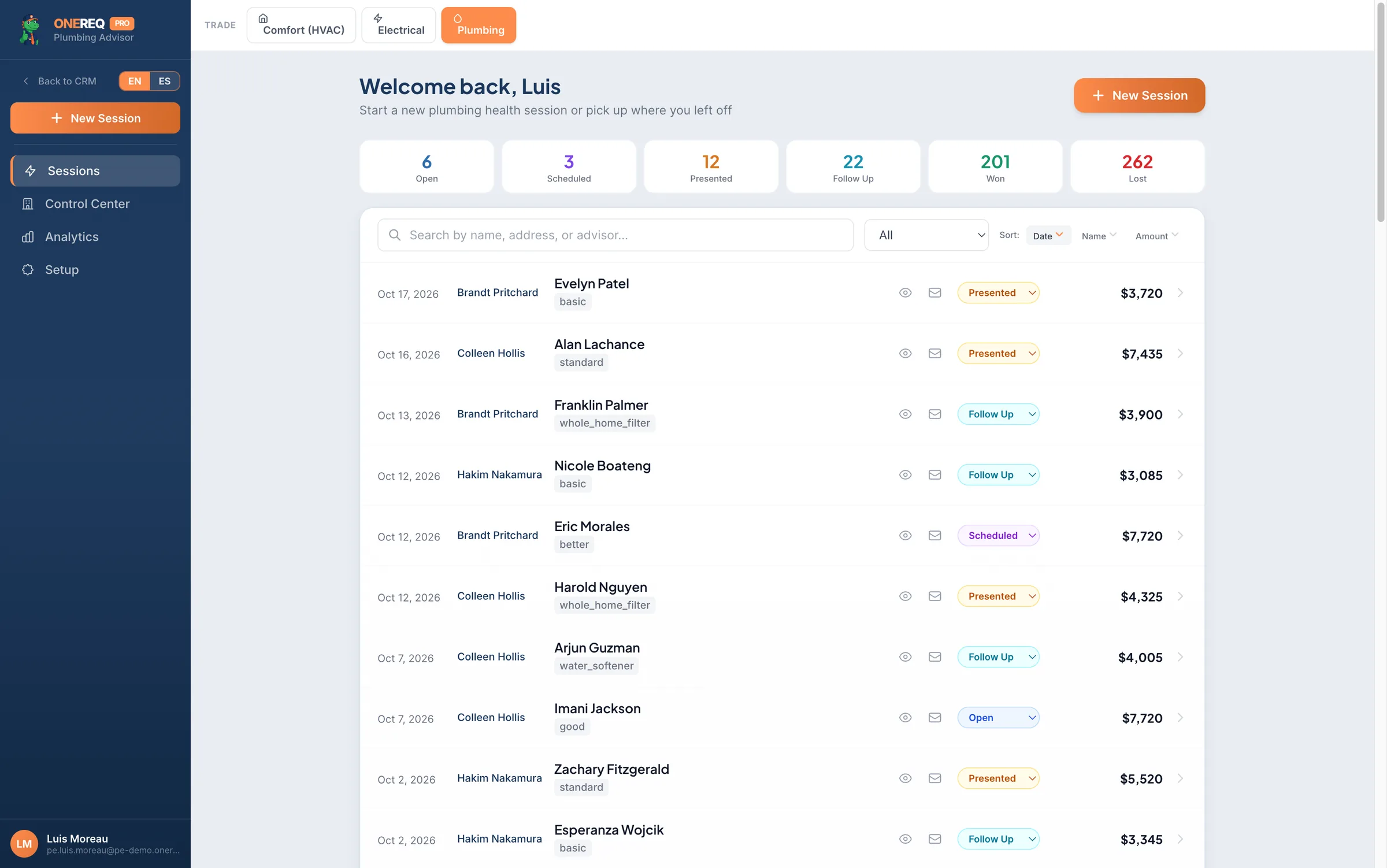
Task: Click the 22 Follow Up stat card
Action: point(853,166)
